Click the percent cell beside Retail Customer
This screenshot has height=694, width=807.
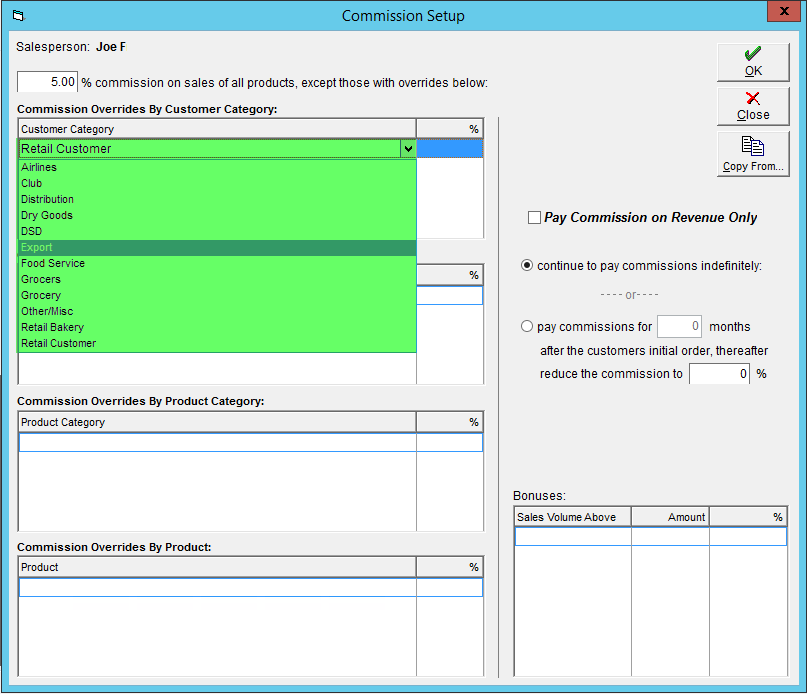(449, 149)
